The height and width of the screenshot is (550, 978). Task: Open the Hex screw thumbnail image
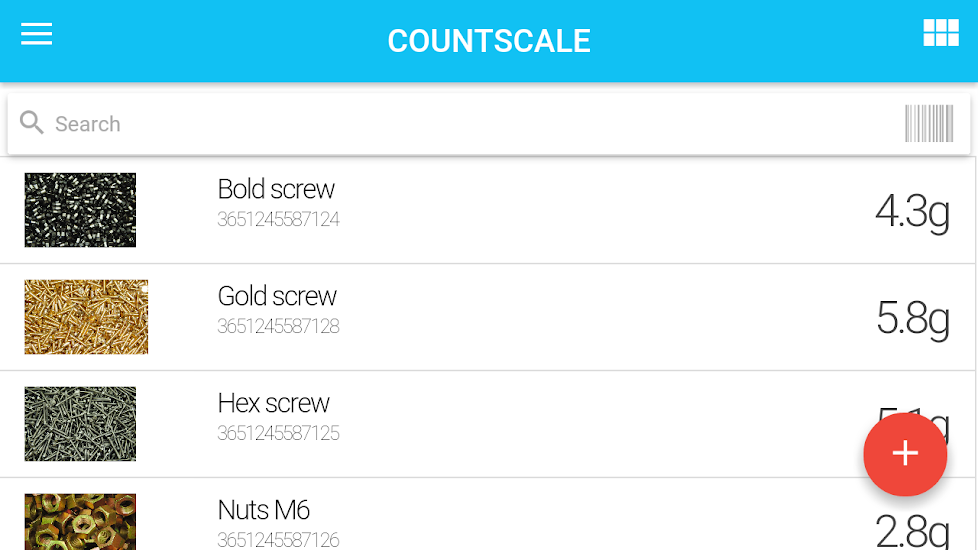[80, 424]
